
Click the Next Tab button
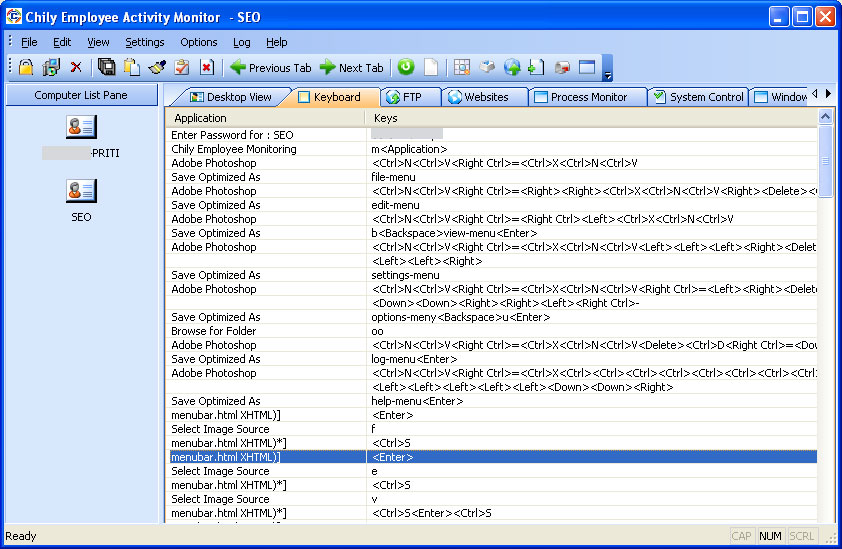[352, 68]
